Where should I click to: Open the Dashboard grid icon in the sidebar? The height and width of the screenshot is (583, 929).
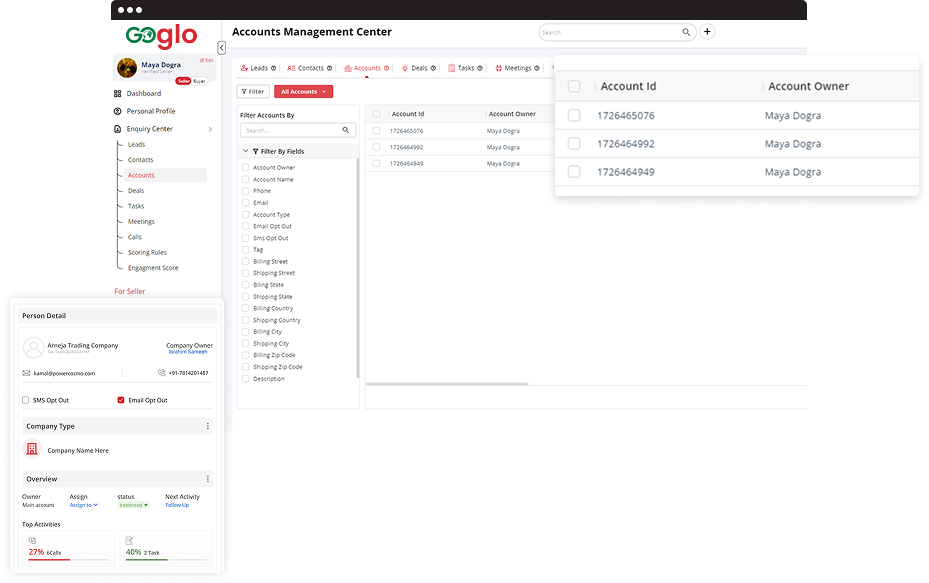pos(117,94)
